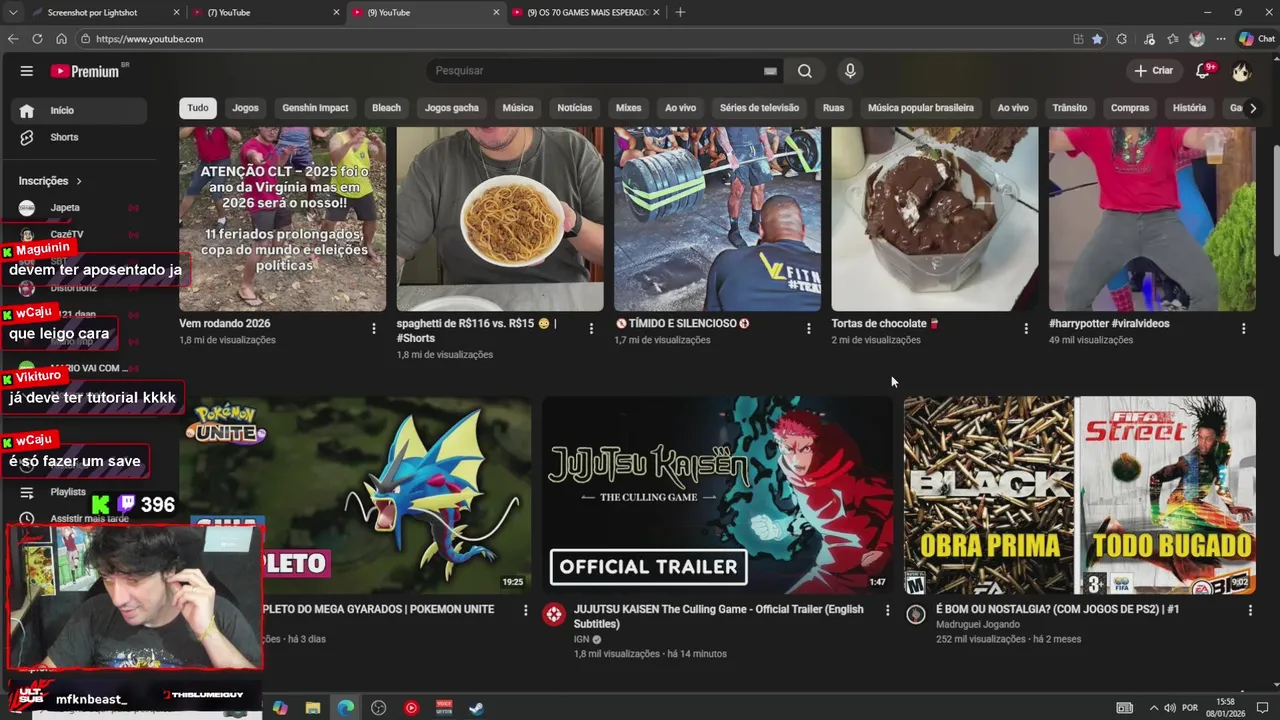Open the YouTube hamburger guide menu
Image resolution: width=1280 pixels, height=720 pixels.
click(27, 71)
